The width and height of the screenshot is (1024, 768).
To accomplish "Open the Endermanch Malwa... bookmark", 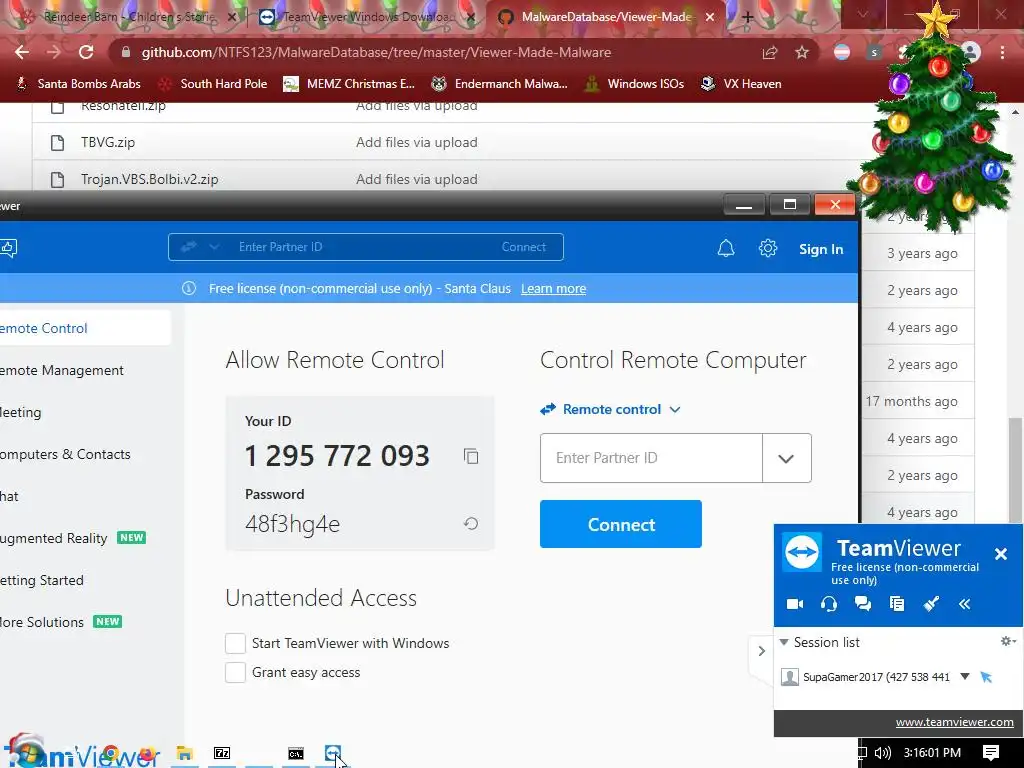I will click(500, 84).
